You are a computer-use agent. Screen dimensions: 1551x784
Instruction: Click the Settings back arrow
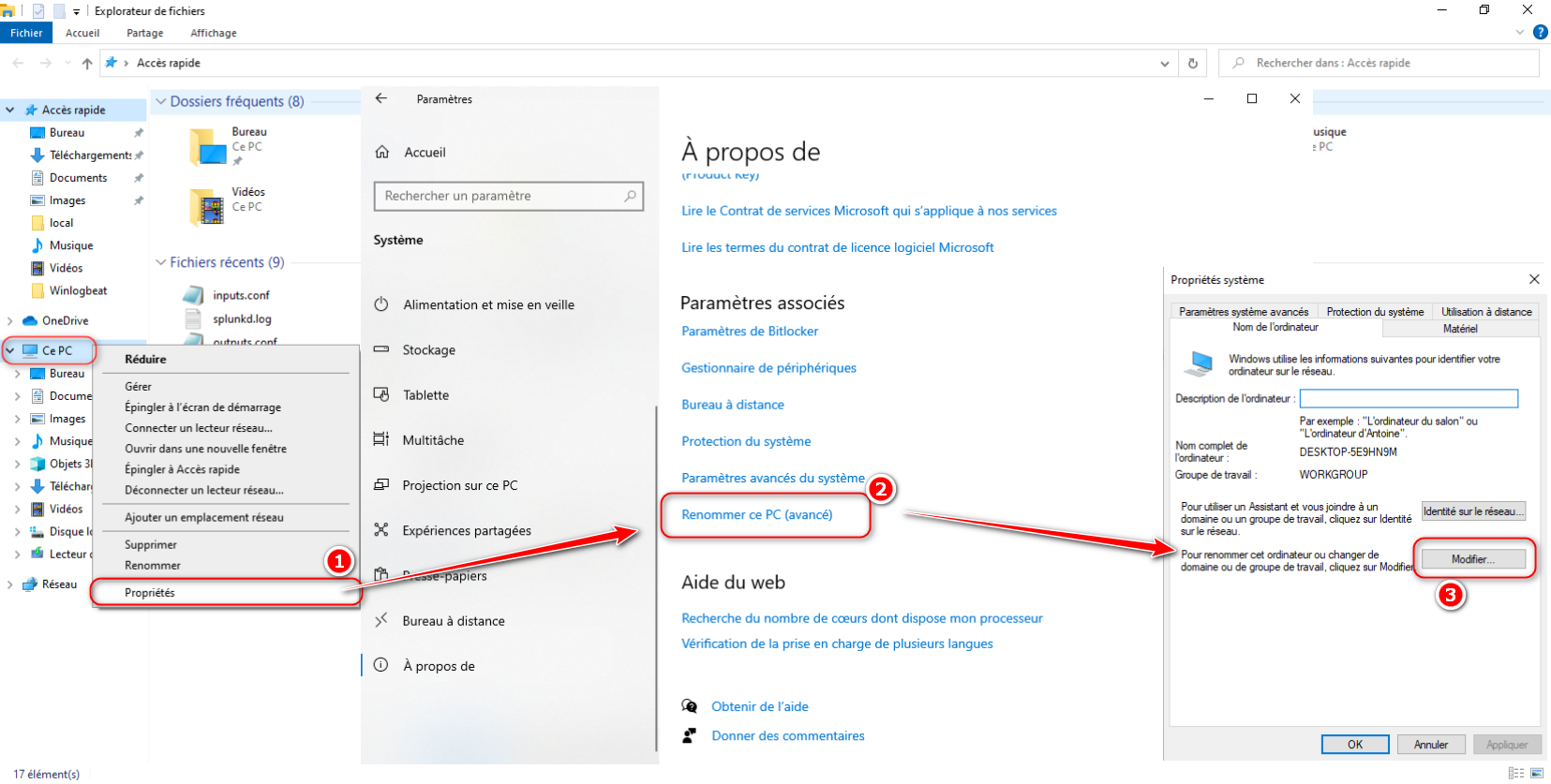381,98
